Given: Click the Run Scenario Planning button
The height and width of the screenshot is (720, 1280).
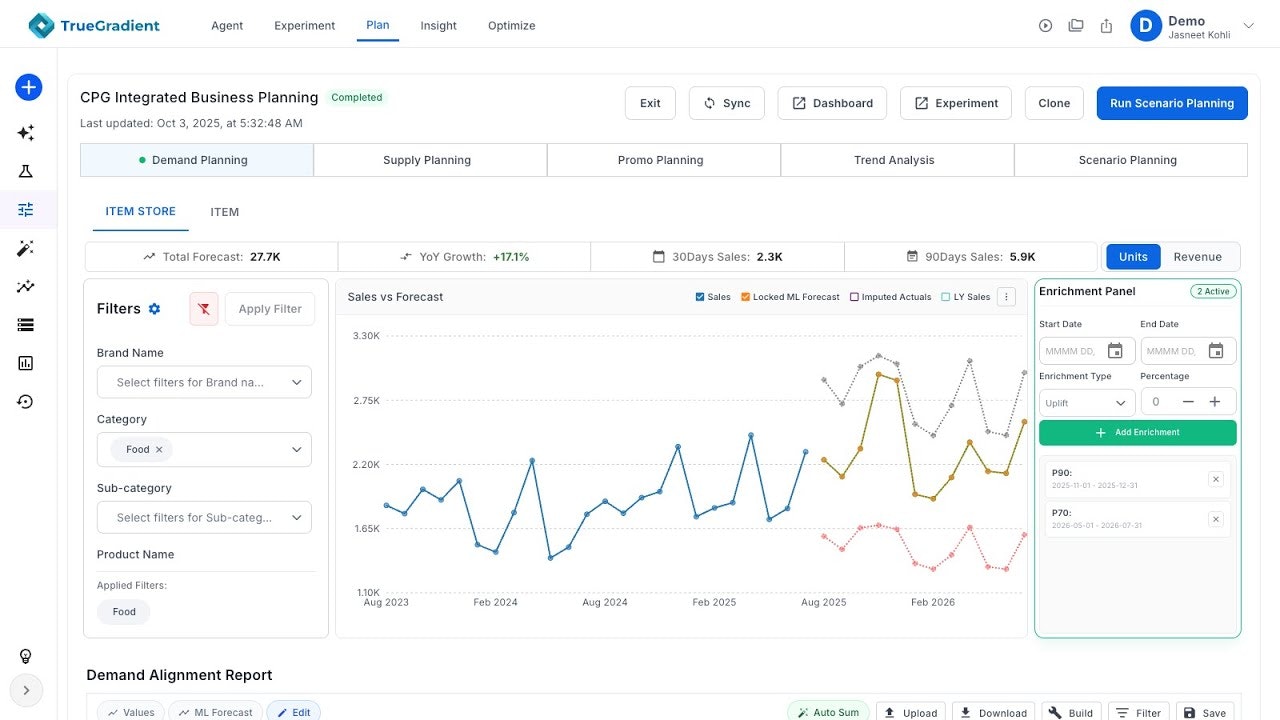Looking at the screenshot, I should tap(1171, 103).
